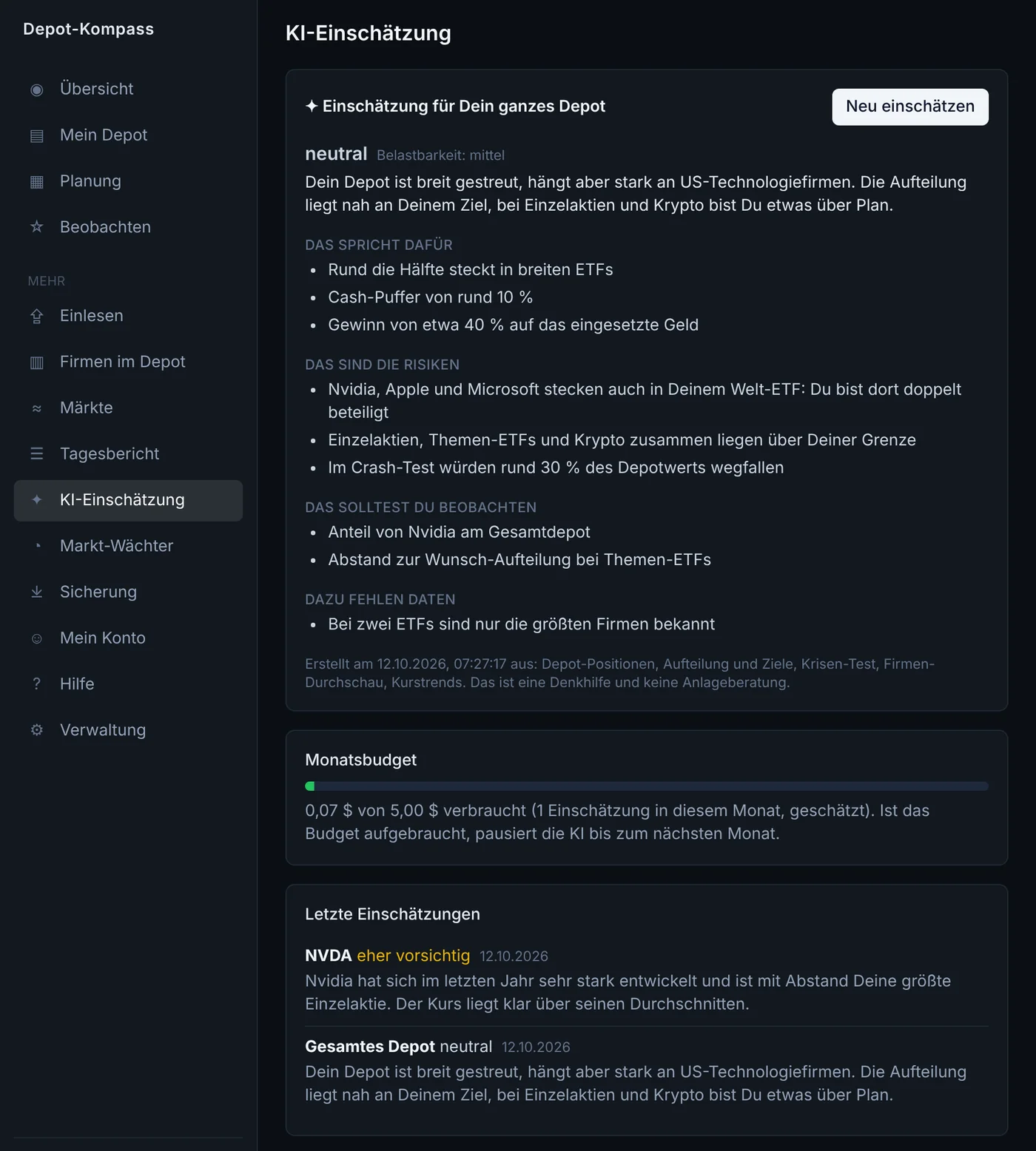This screenshot has height=1151, width=1036.
Task: Click the Firmen im Depot columns icon
Action: 36,362
